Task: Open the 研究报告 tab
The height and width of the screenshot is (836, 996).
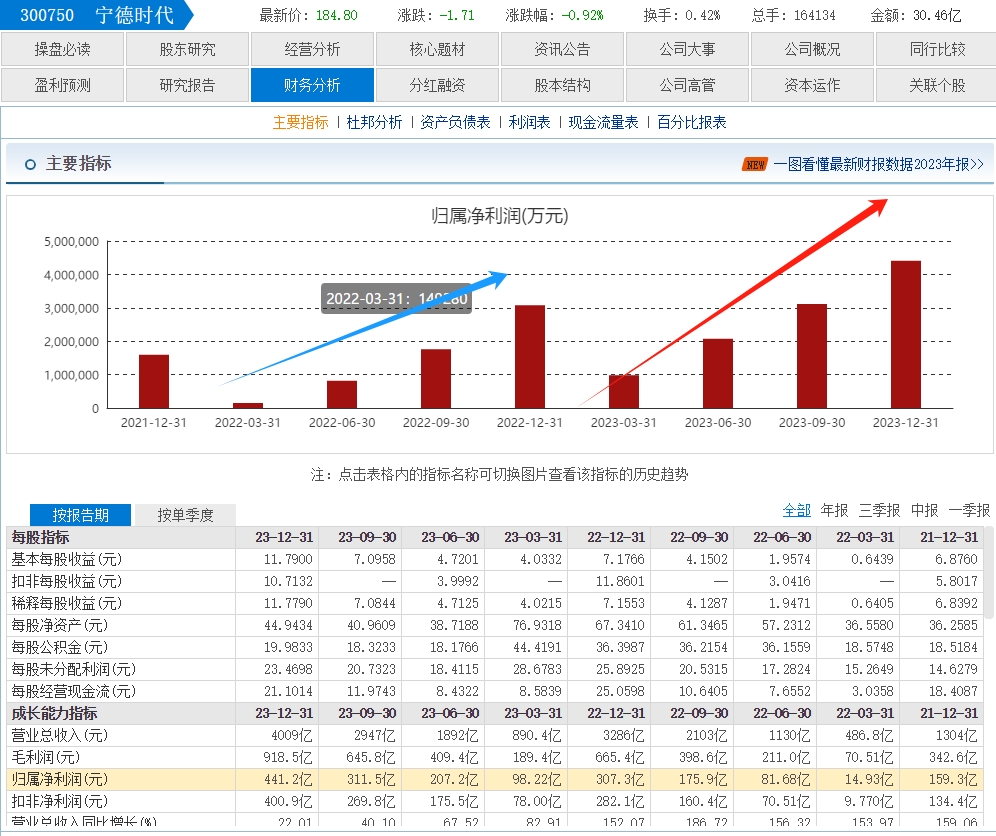Action: pyautogui.click(x=187, y=85)
